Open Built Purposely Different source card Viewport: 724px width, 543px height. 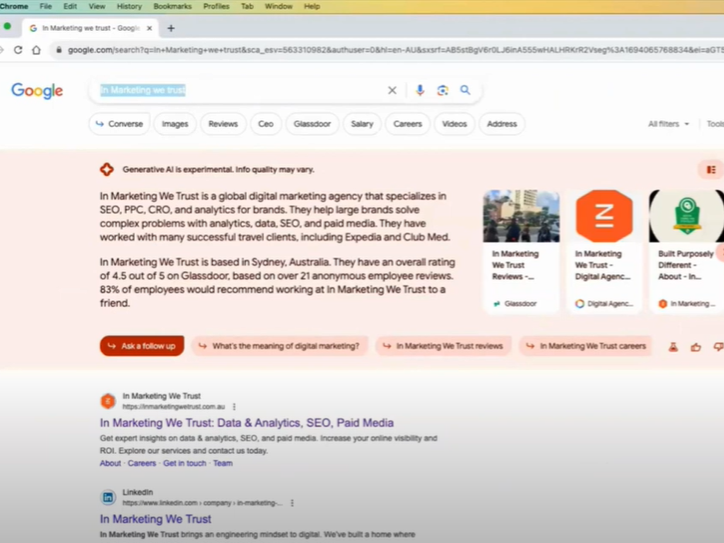click(x=686, y=252)
